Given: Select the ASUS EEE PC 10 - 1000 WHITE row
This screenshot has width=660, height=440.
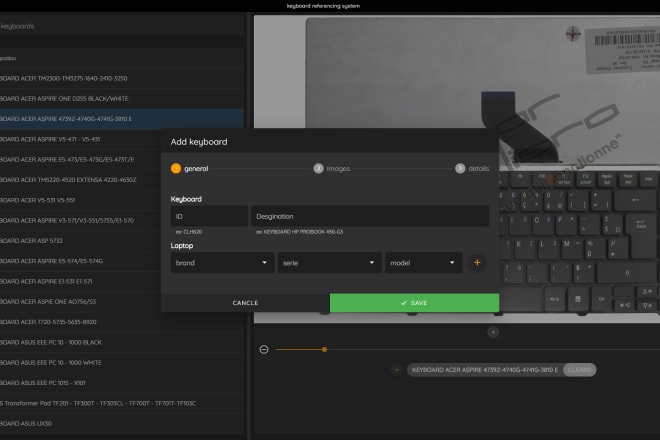Looking at the screenshot, I should pos(121,363).
